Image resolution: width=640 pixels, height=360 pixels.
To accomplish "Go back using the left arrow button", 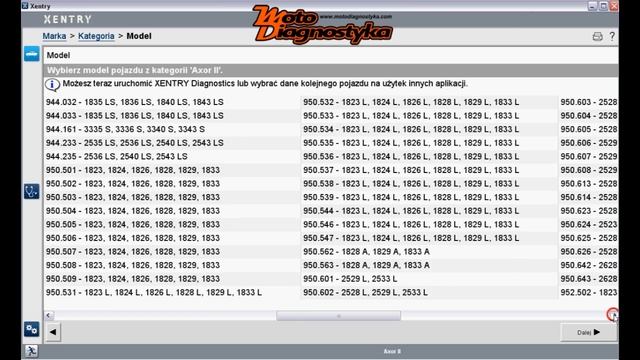I will pyautogui.click(x=53, y=332).
